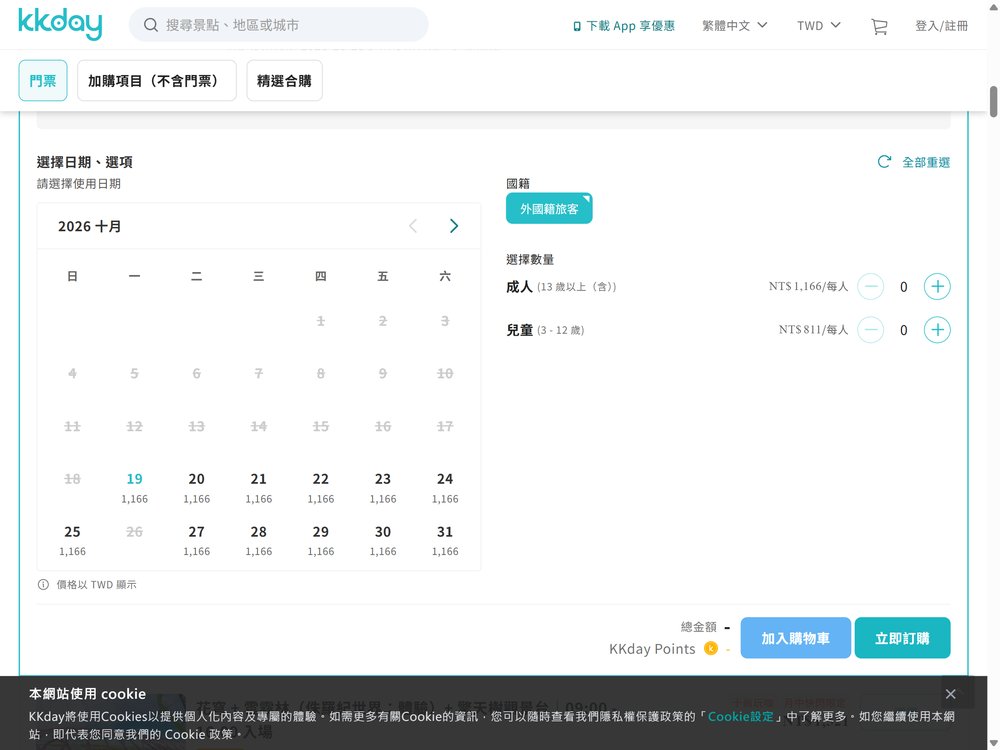The width and height of the screenshot is (1000, 750).
Task: Select October 20 in calendar
Action: point(196,487)
